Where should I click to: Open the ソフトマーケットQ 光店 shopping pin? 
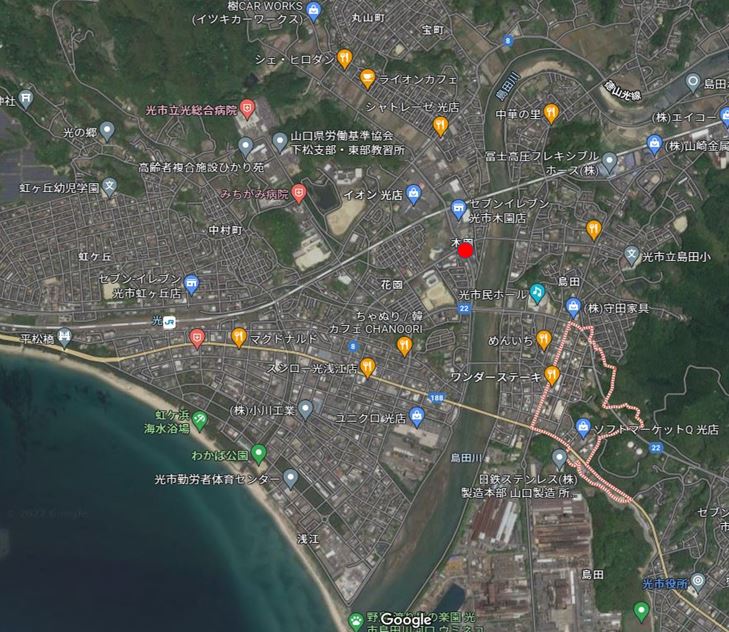(582, 428)
